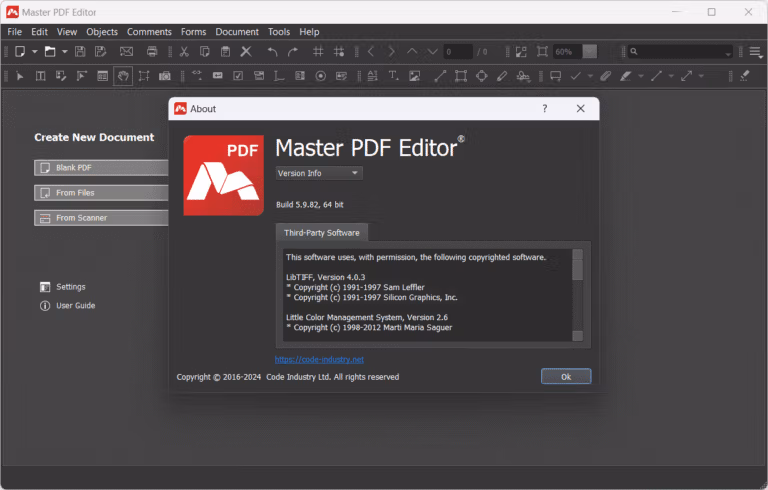Click the Delete X icon in toolbar
Screen dimensions: 768x490
click(246, 51)
